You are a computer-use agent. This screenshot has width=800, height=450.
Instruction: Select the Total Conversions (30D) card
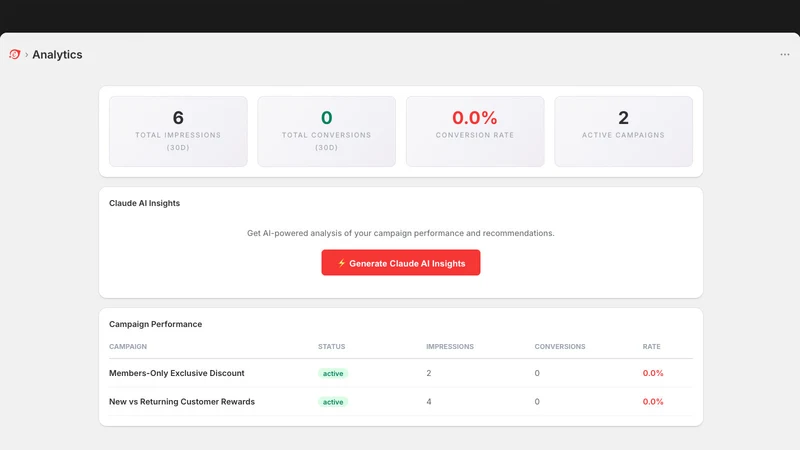[327, 132]
